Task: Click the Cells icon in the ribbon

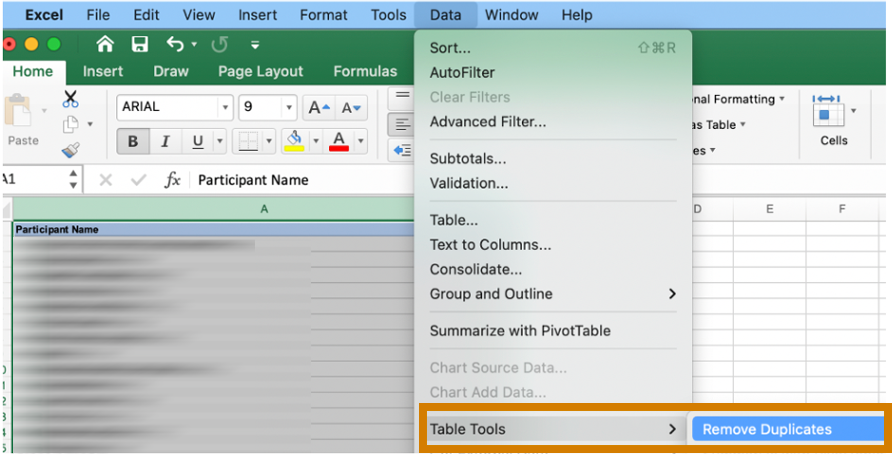Action: (x=828, y=112)
